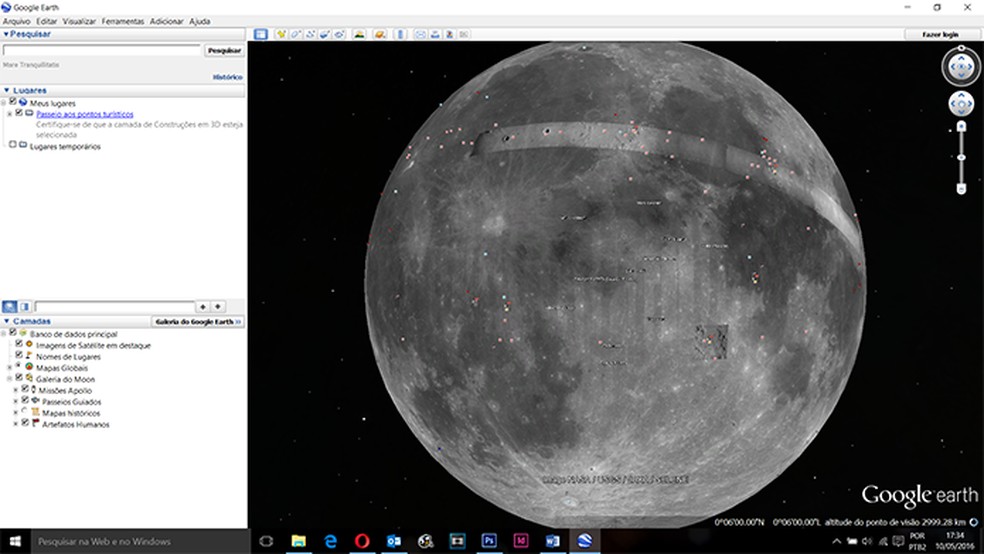Open Passeio aos pontos turísticos link
Image resolution: width=984 pixels, height=554 pixels.
pyautogui.click(x=85, y=114)
